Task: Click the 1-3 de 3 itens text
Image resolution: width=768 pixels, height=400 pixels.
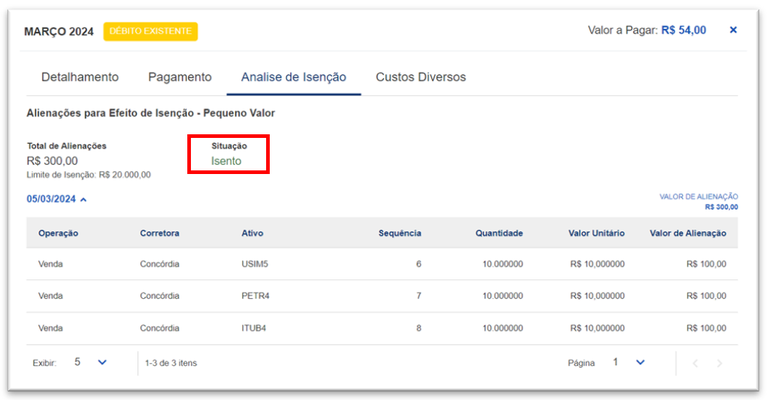Action: click(171, 363)
